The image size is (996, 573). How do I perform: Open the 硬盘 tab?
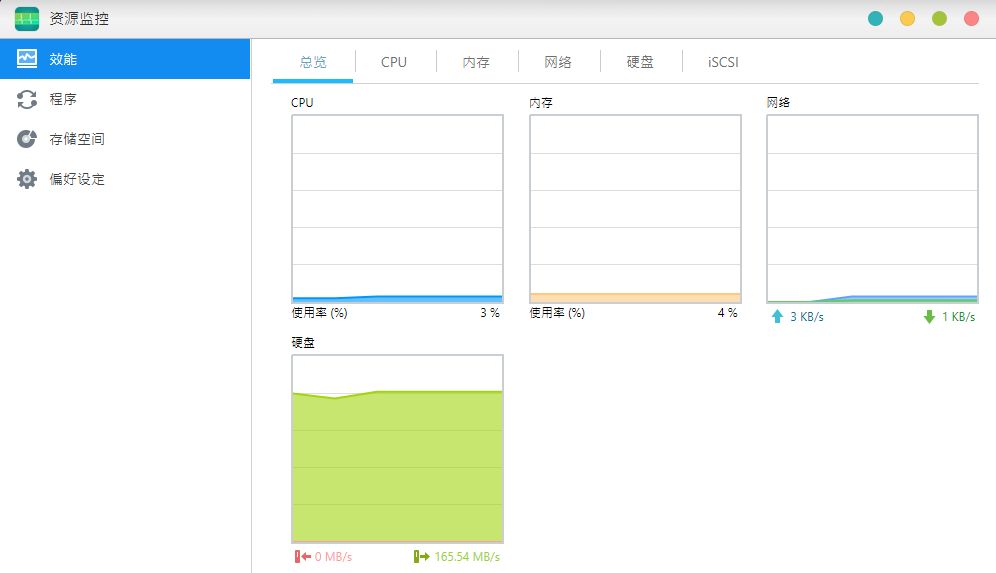click(x=640, y=62)
